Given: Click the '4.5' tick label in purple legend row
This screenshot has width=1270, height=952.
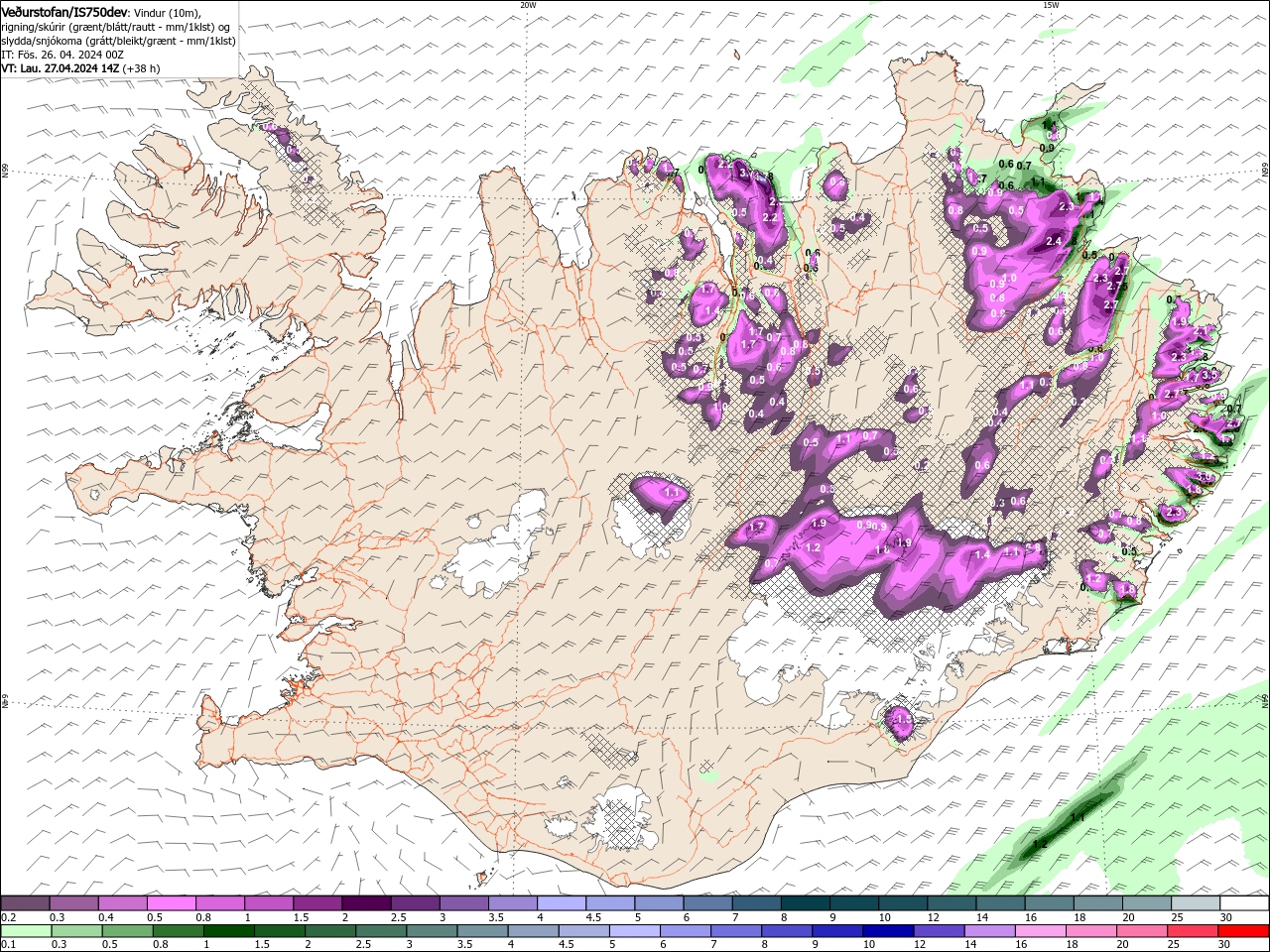Looking at the screenshot, I should pos(593,918).
